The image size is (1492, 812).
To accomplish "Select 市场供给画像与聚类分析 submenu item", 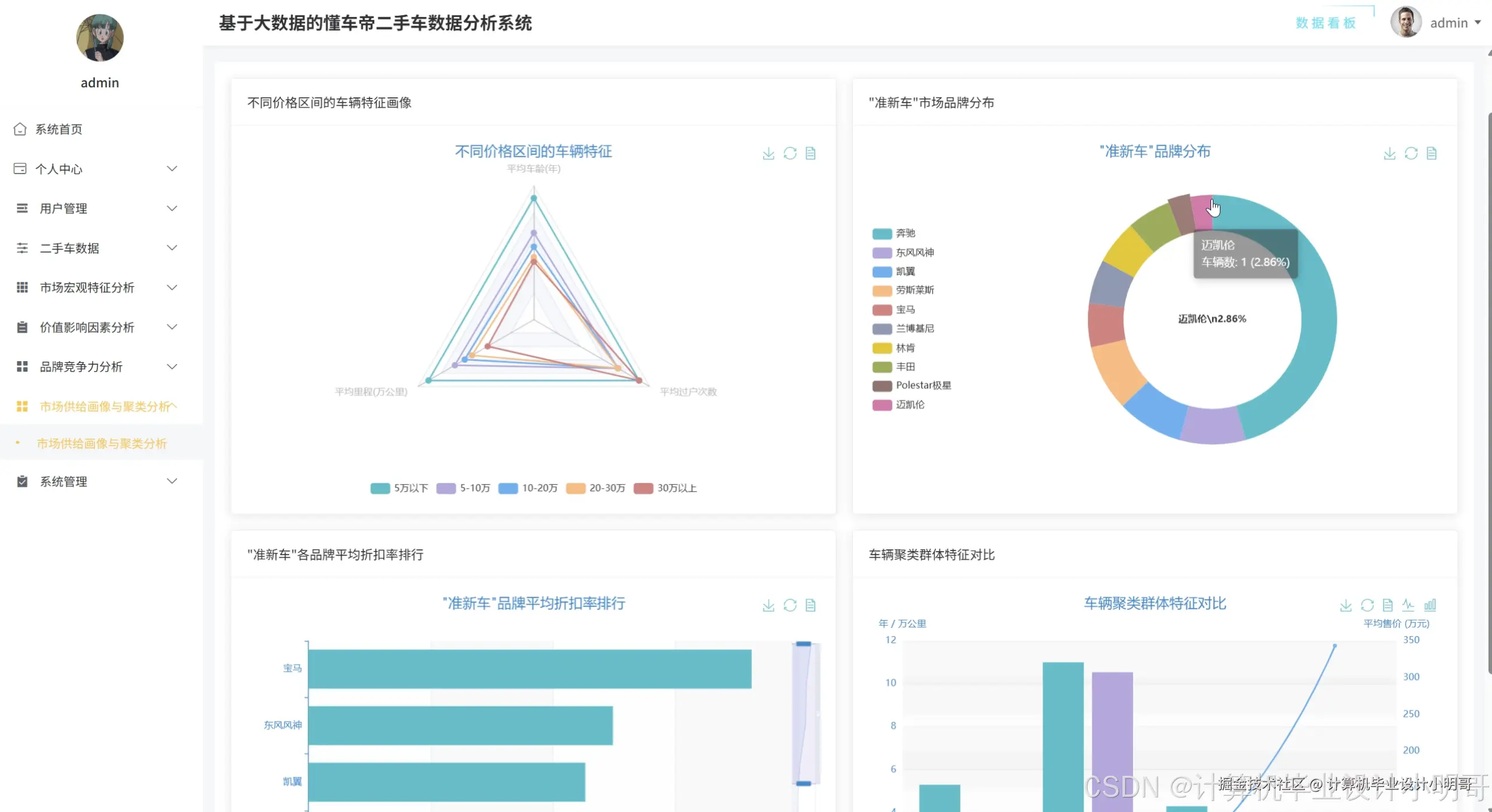I will [101, 443].
